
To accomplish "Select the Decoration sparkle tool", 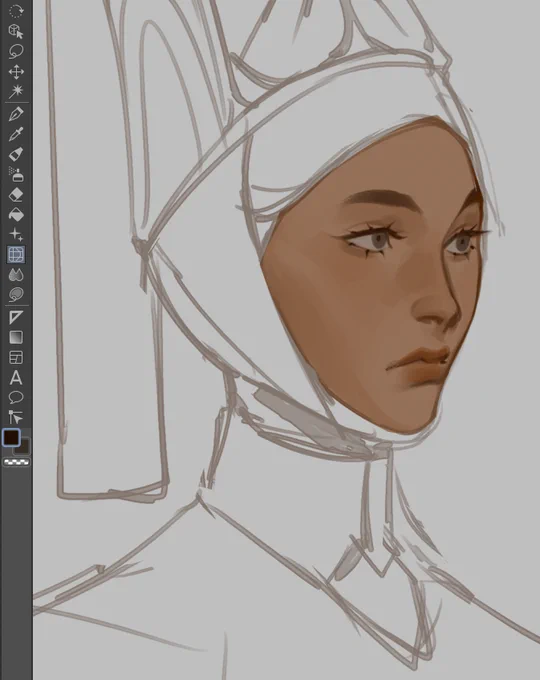I will tap(16, 235).
